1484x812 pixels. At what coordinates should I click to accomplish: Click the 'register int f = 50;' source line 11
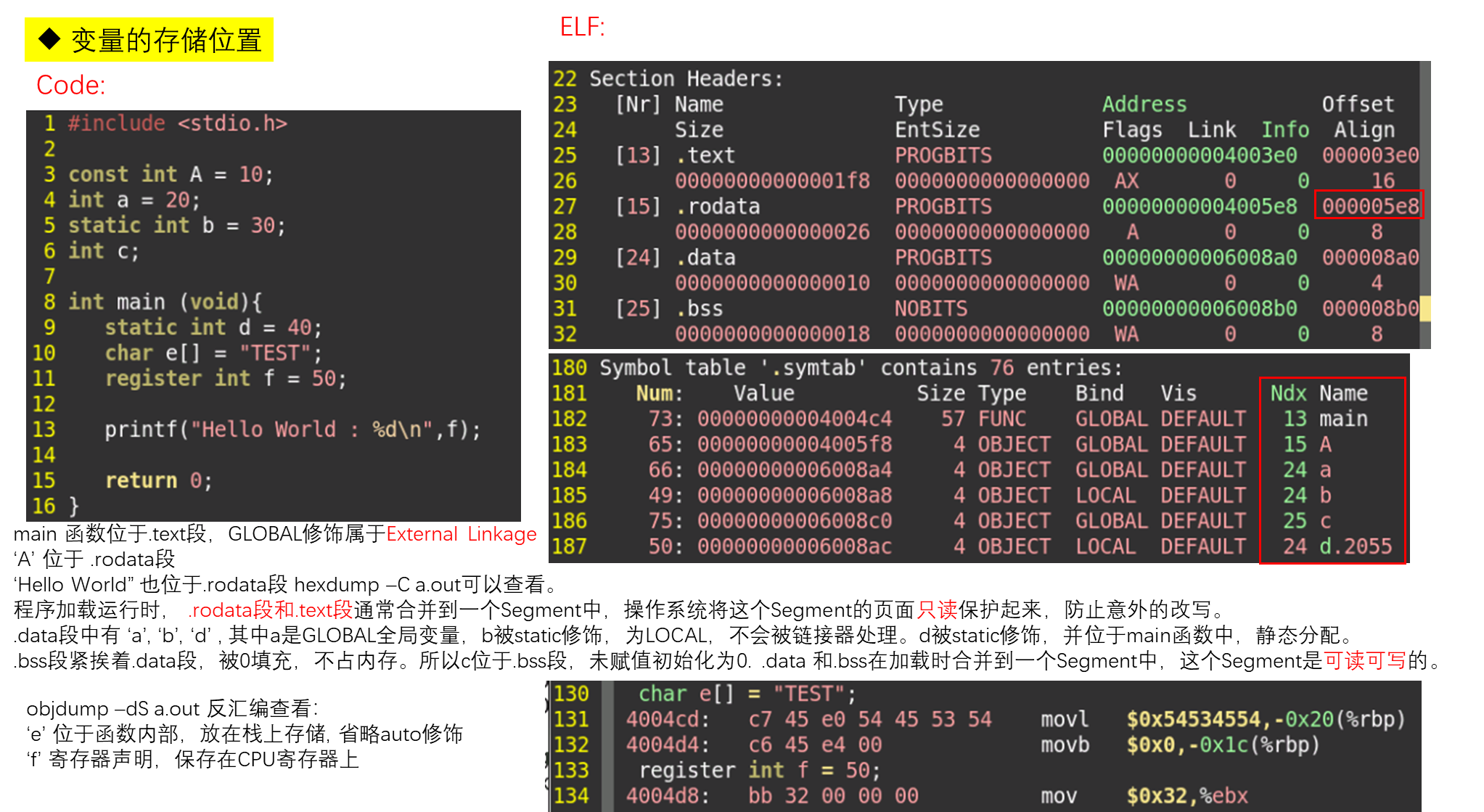pyautogui.click(x=226, y=378)
